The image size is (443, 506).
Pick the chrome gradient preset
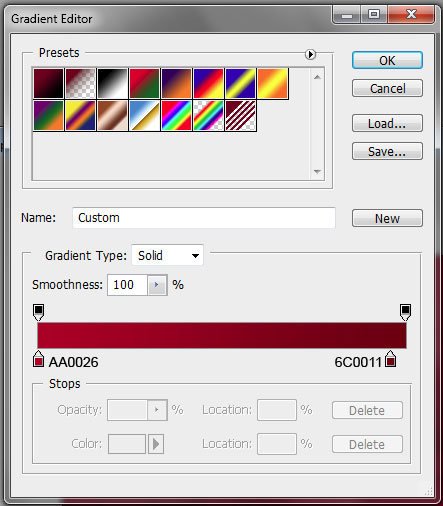pos(144,115)
